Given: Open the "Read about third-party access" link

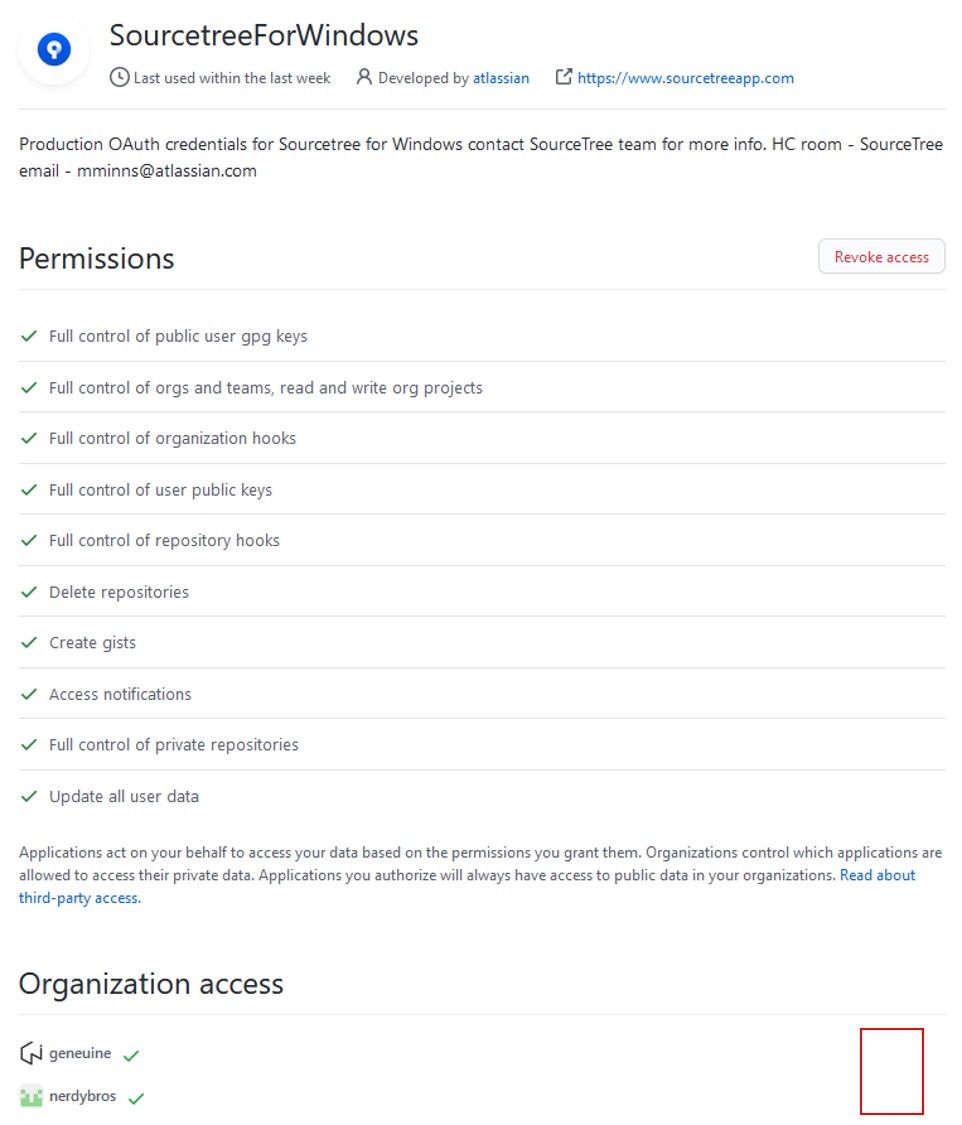Looking at the screenshot, I should (x=877, y=876).
